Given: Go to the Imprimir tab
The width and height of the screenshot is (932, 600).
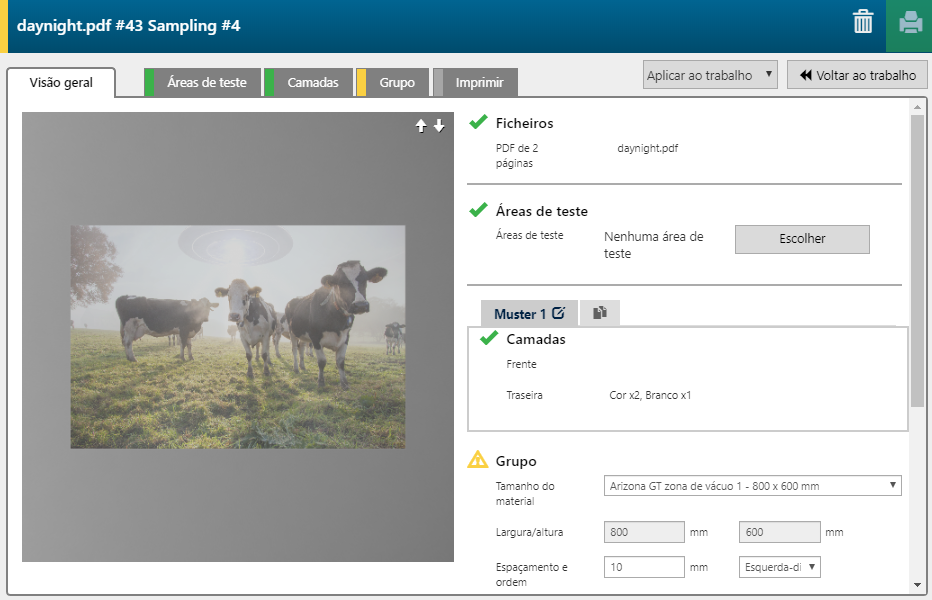Looking at the screenshot, I should [479, 82].
